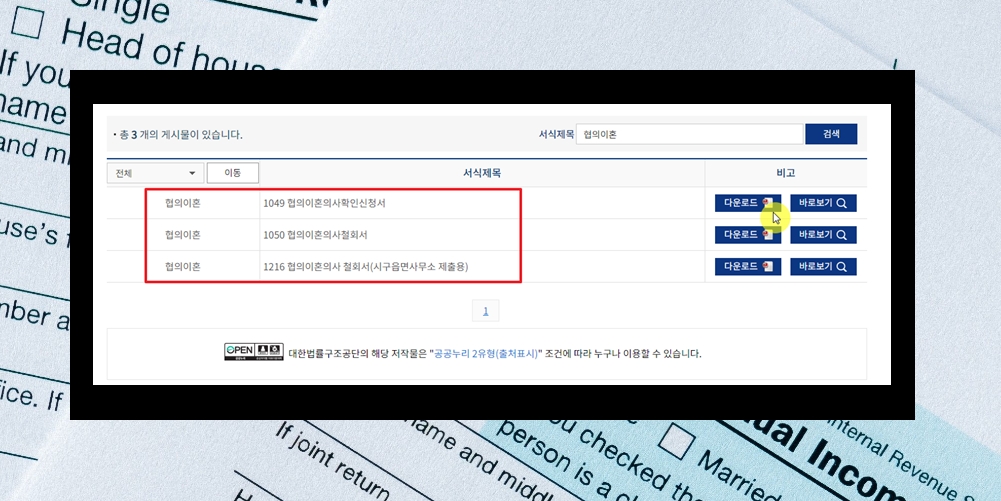Preview 1216 철회서(시구읍면사무소 제출용) with 바로보기
The image size is (1001, 501).
(823, 267)
